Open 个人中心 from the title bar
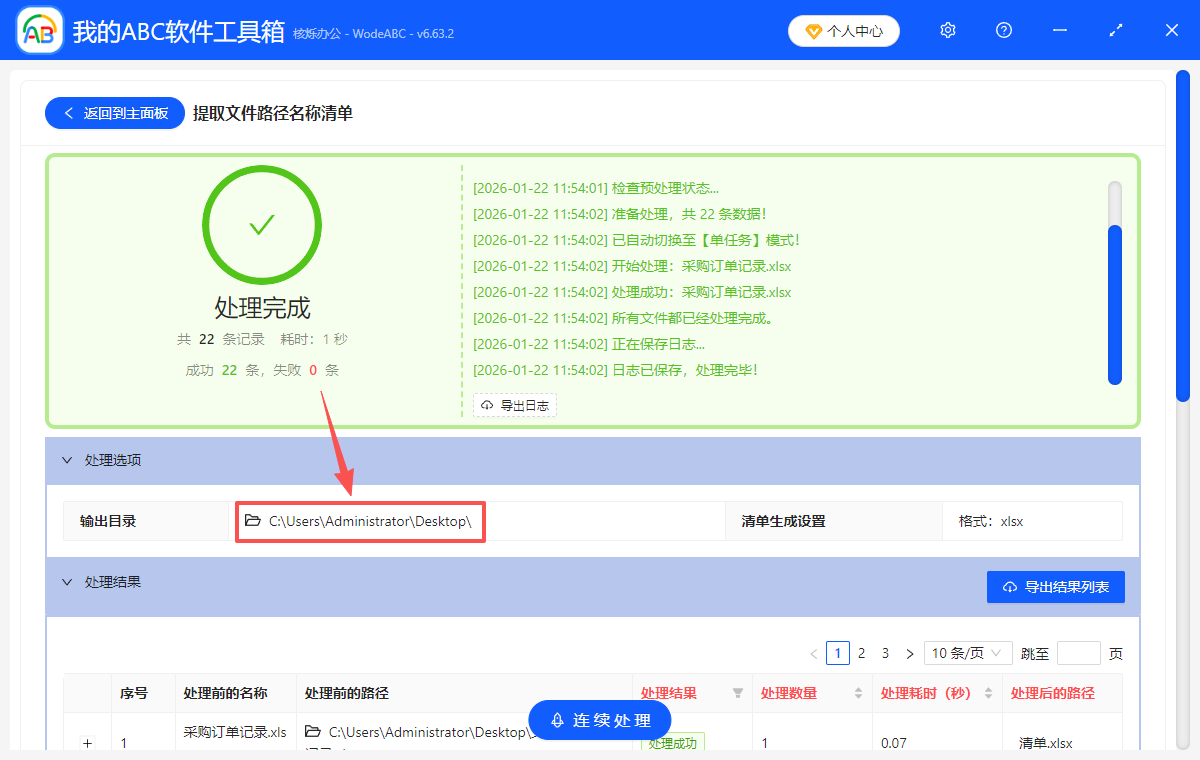The width and height of the screenshot is (1200, 760). [x=843, y=31]
